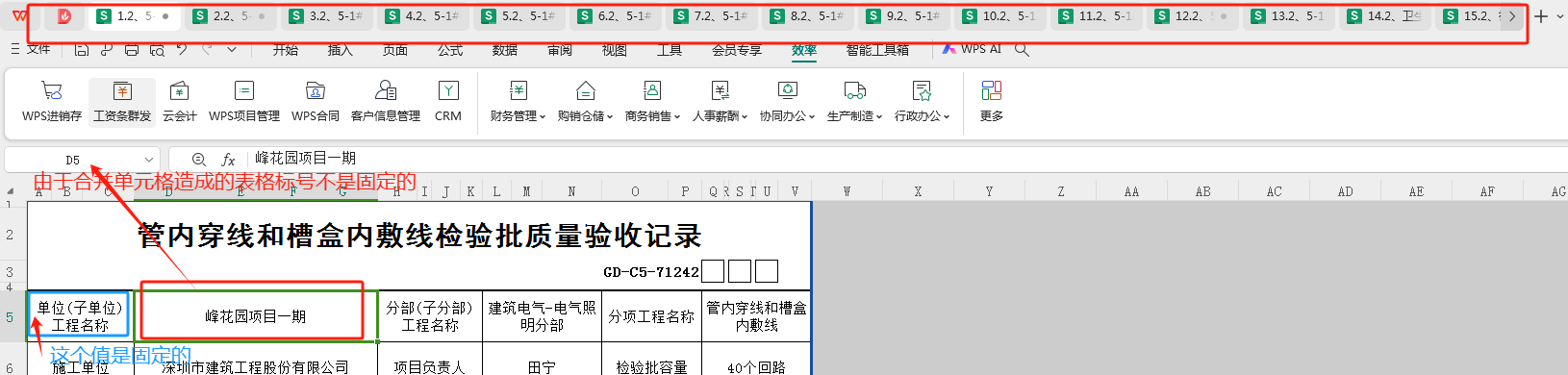The height and width of the screenshot is (375, 1568).
Task: Add a new document tab with plus
Action: pos(1541,16)
